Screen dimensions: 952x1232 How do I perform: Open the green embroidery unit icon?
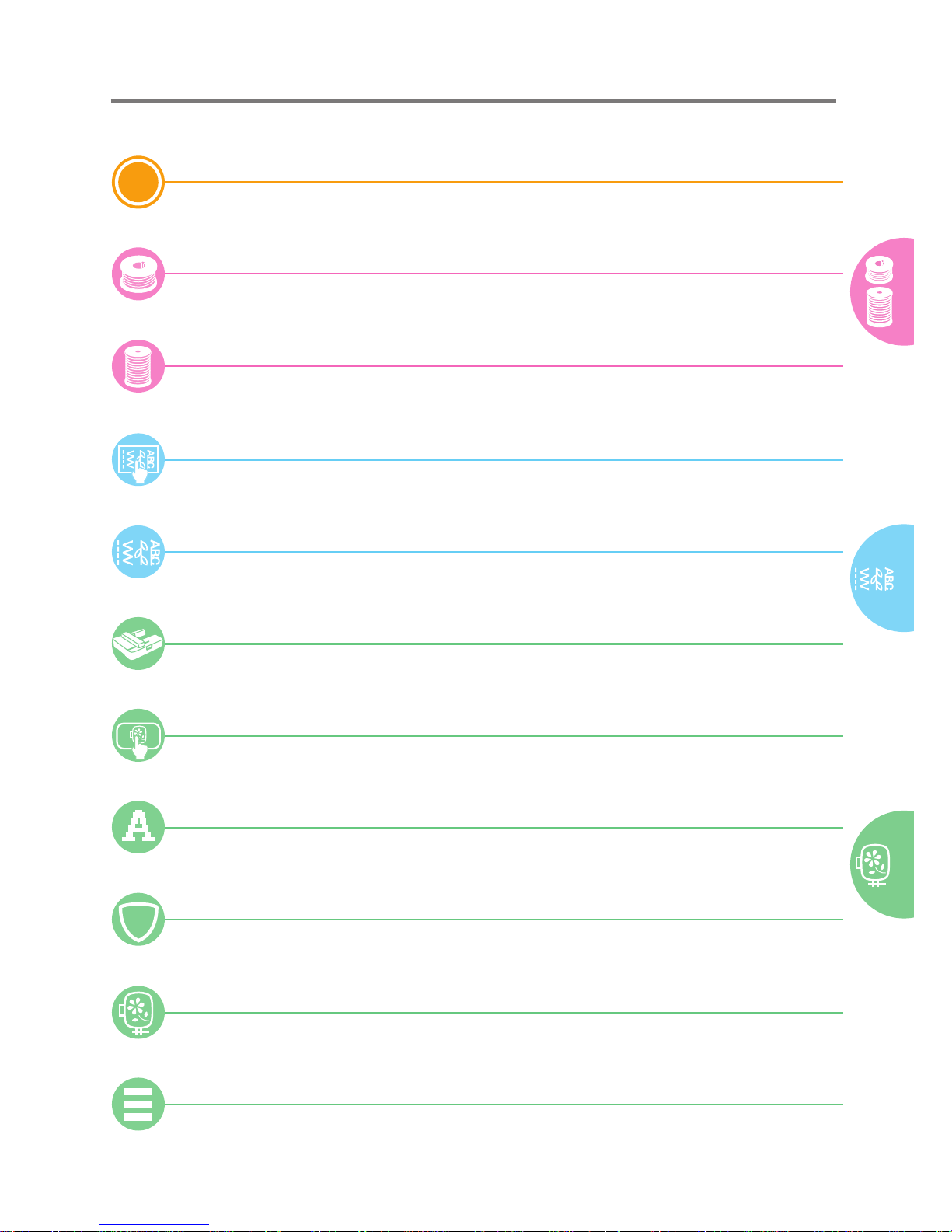pyautogui.click(x=138, y=644)
